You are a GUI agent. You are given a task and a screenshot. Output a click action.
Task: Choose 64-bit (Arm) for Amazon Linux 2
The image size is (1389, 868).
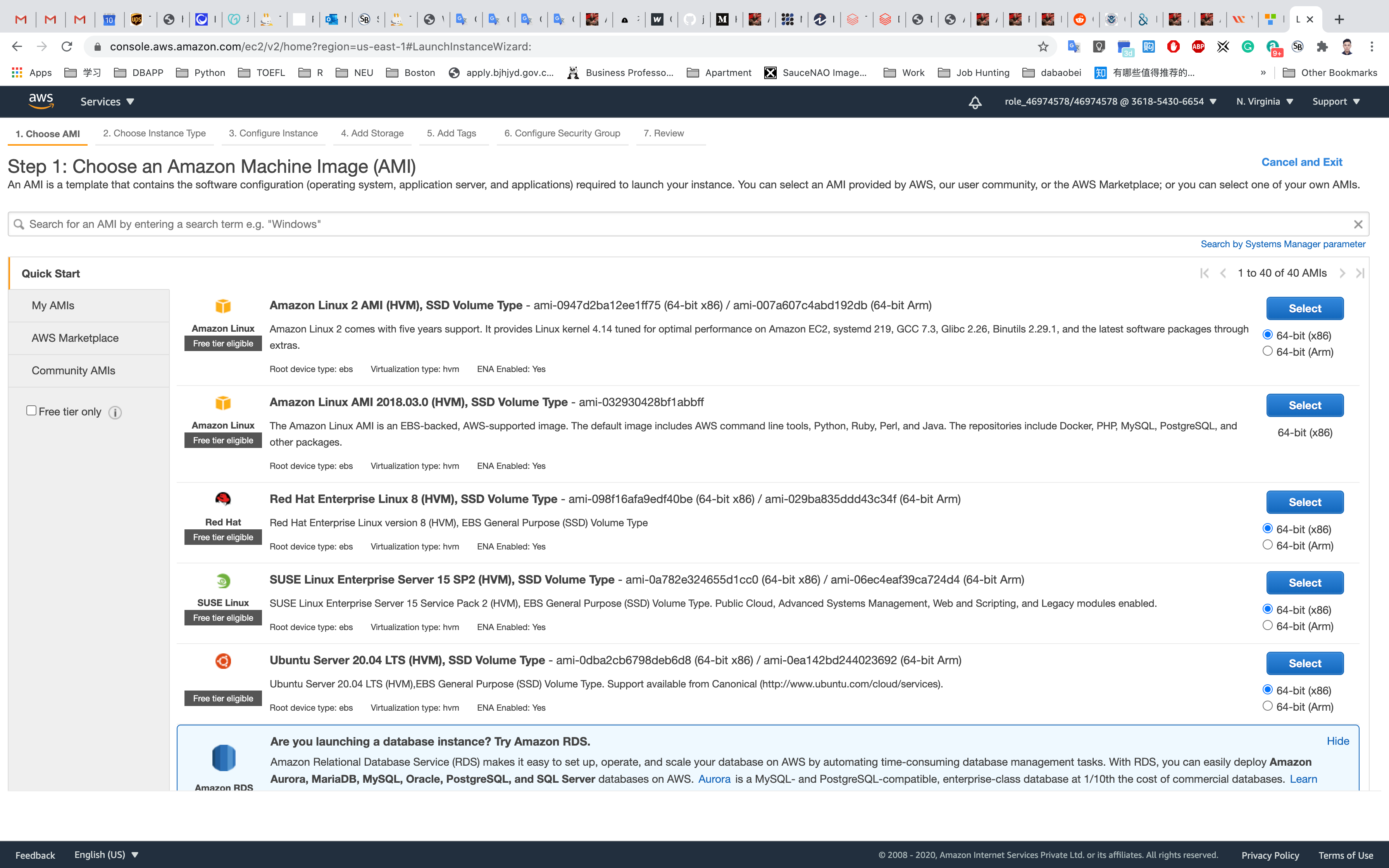pos(1267,351)
